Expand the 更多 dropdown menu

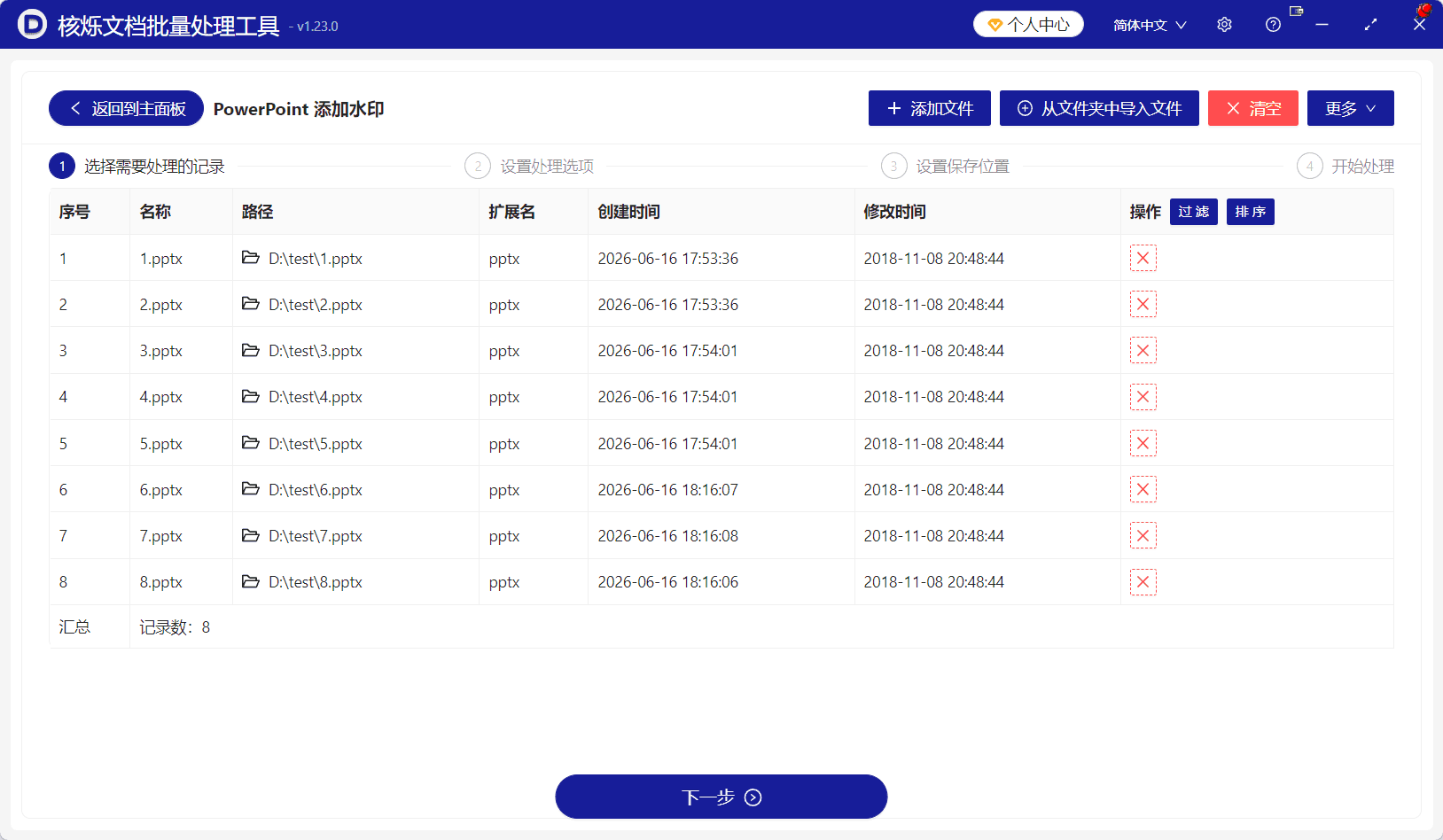click(x=1350, y=108)
